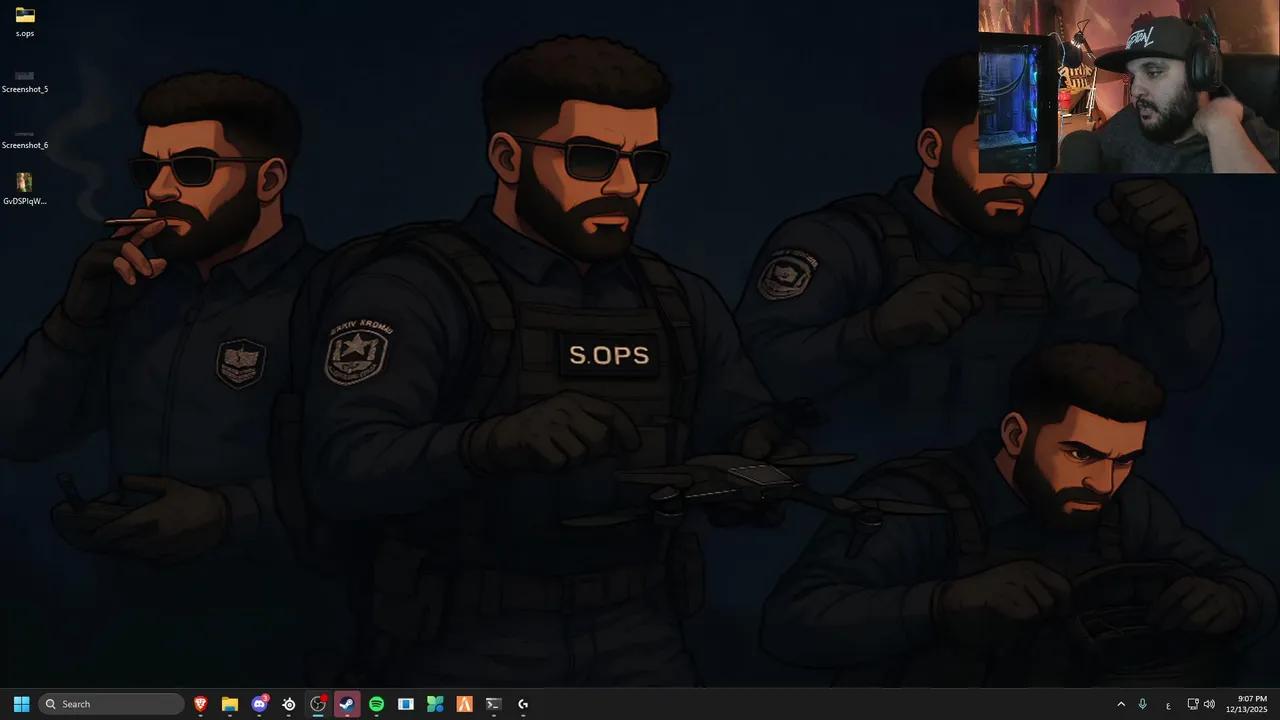The width and height of the screenshot is (1280, 720).
Task: Click the taskbar Search box
Action: click(110, 704)
